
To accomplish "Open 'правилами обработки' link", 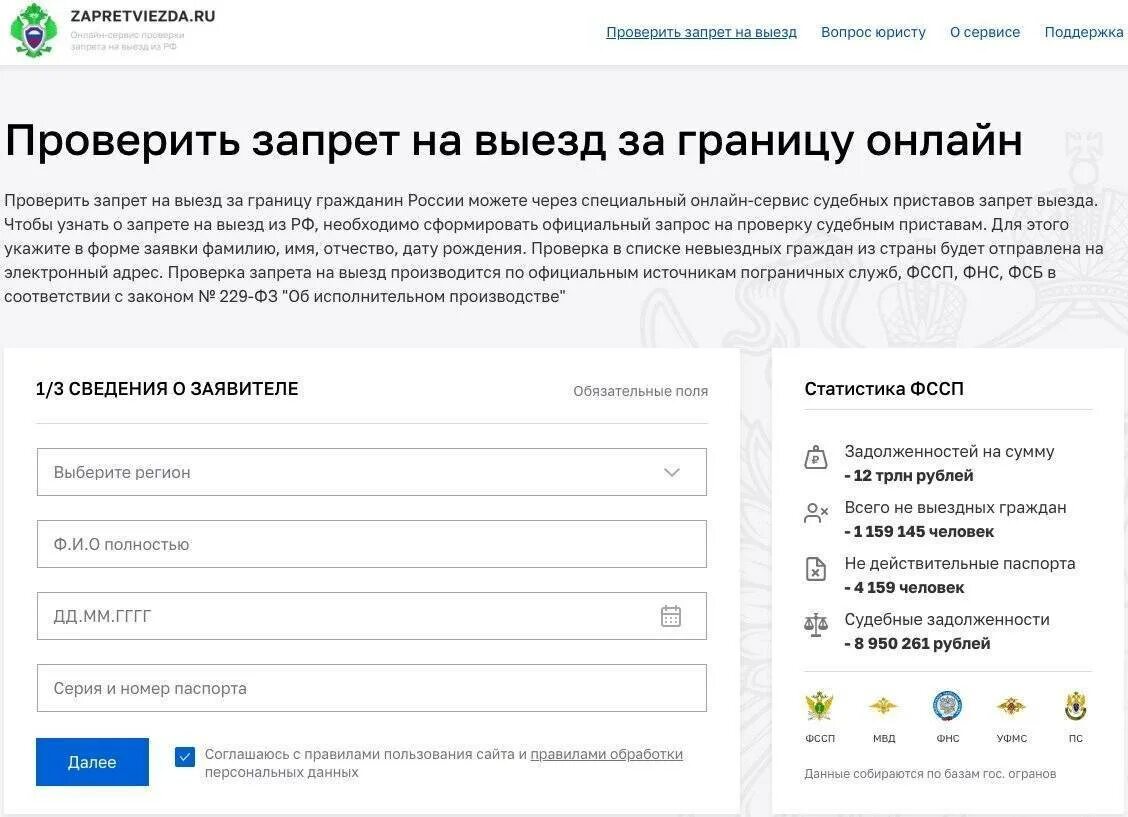I will [606, 754].
